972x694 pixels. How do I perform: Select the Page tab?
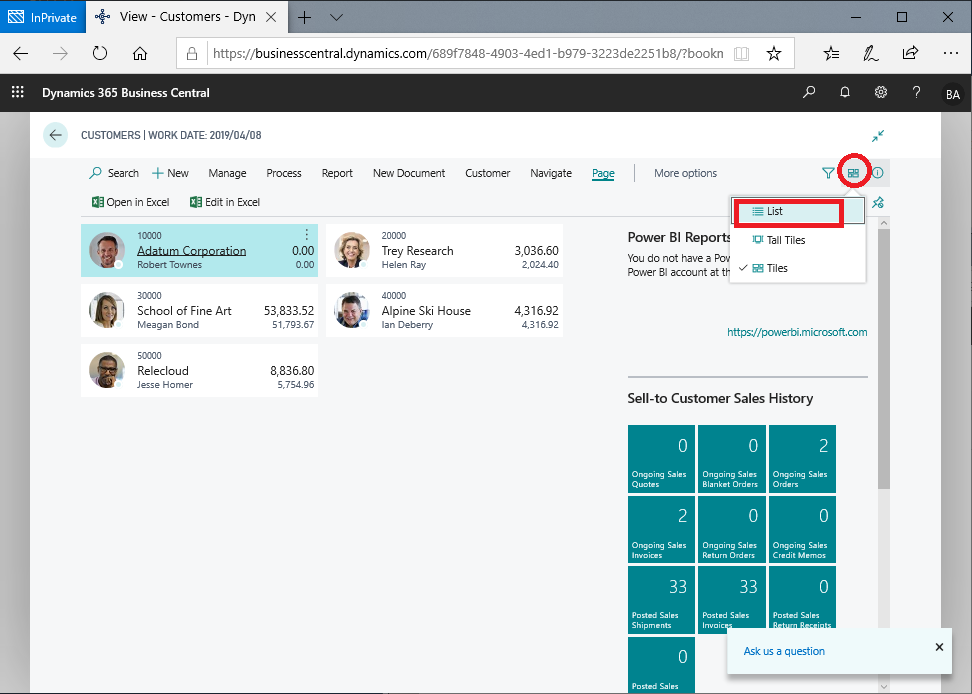coord(603,174)
